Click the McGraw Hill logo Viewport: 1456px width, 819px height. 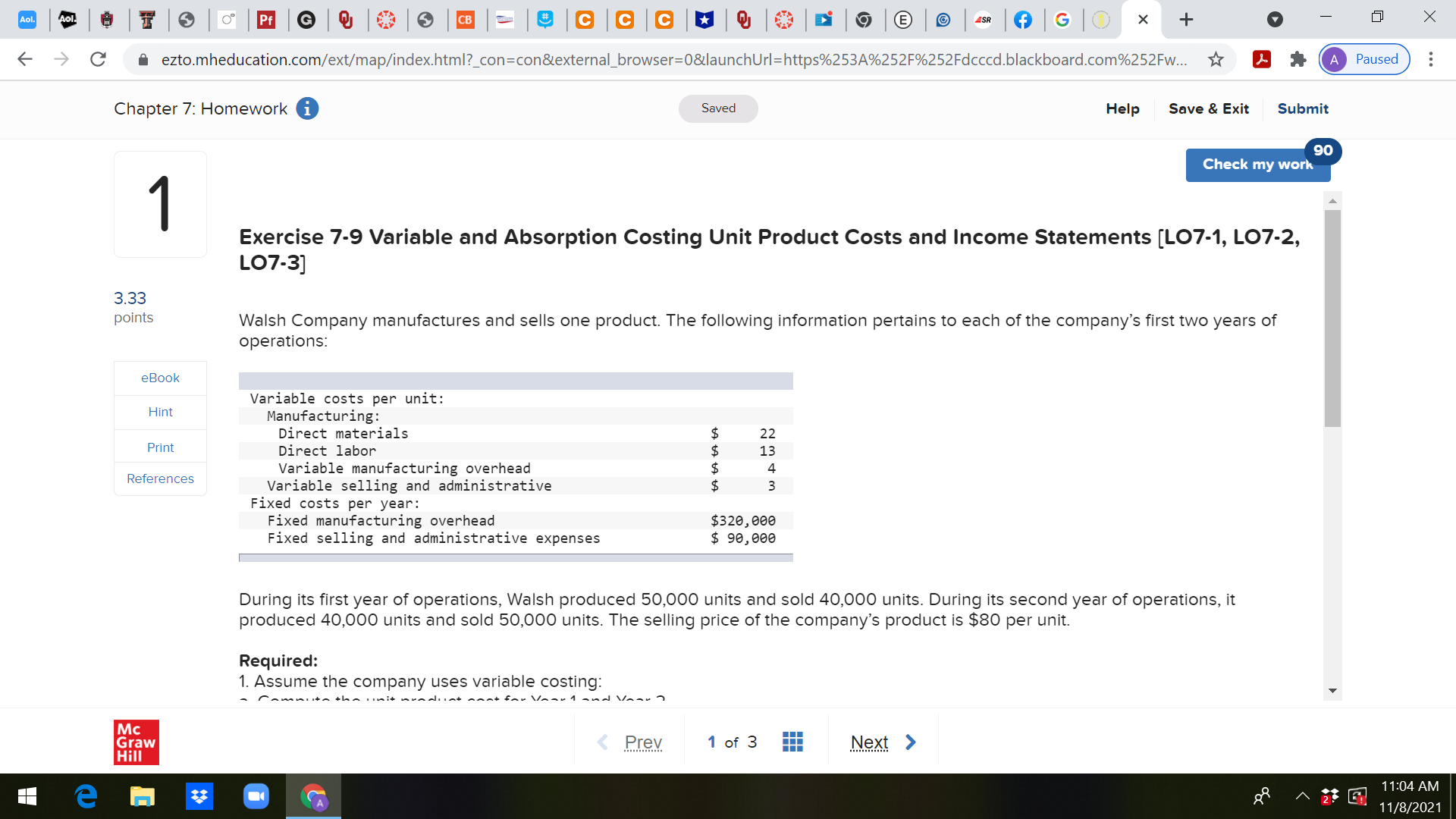click(136, 742)
